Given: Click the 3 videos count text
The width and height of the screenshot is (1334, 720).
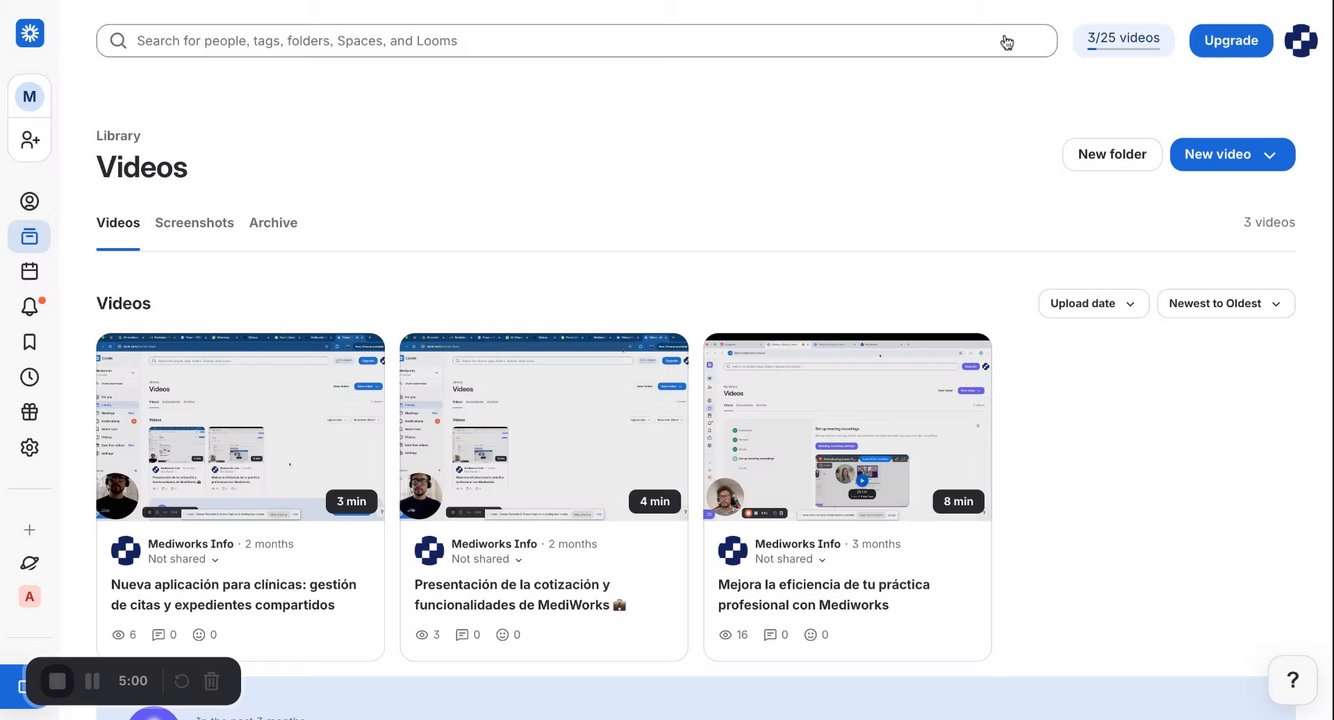Looking at the screenshot, I should 1269,223.
